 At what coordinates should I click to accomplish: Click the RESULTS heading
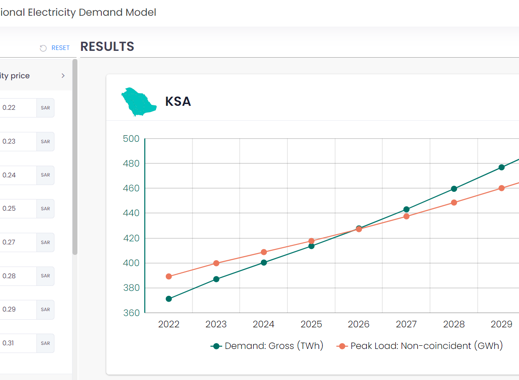[x=107, y=47]
